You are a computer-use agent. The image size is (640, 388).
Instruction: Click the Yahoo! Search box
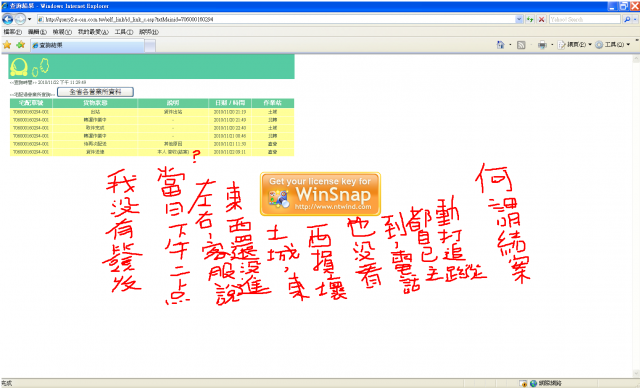(x=584, y=19)
